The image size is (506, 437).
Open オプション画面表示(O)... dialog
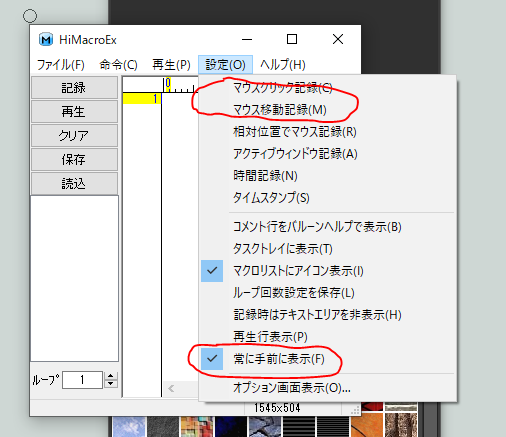(x=328, y=388)
